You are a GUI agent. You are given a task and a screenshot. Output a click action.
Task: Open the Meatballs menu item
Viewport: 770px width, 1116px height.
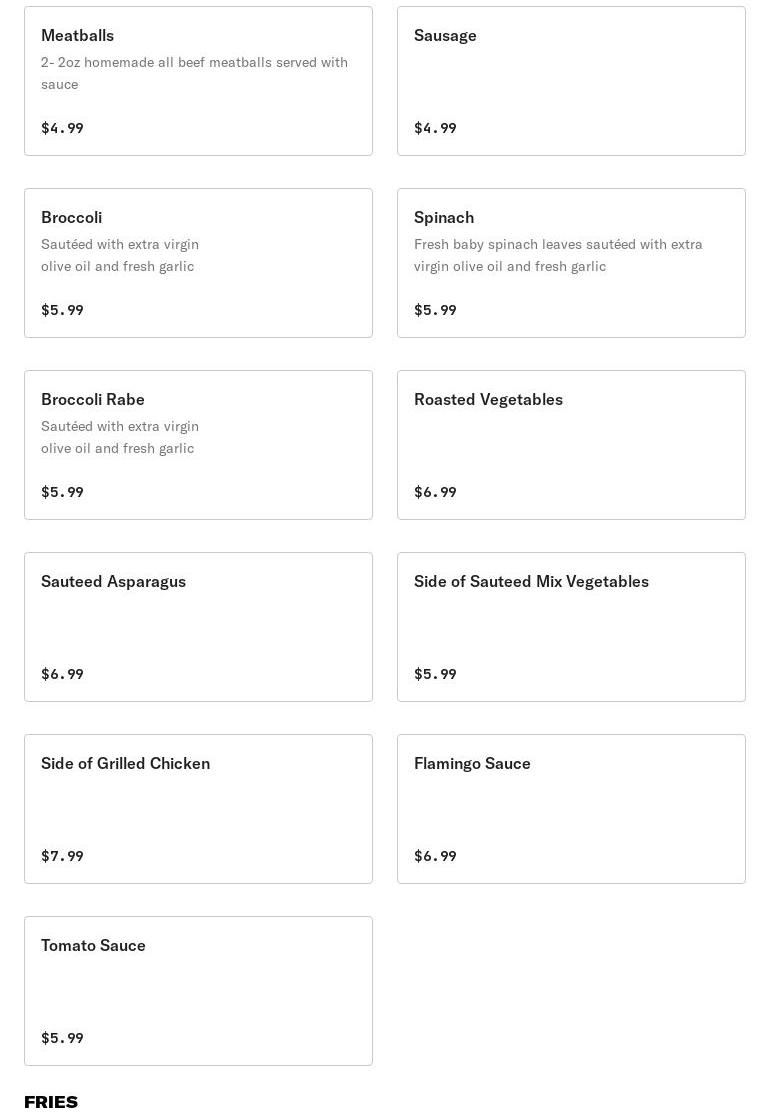tap(78, 36)
